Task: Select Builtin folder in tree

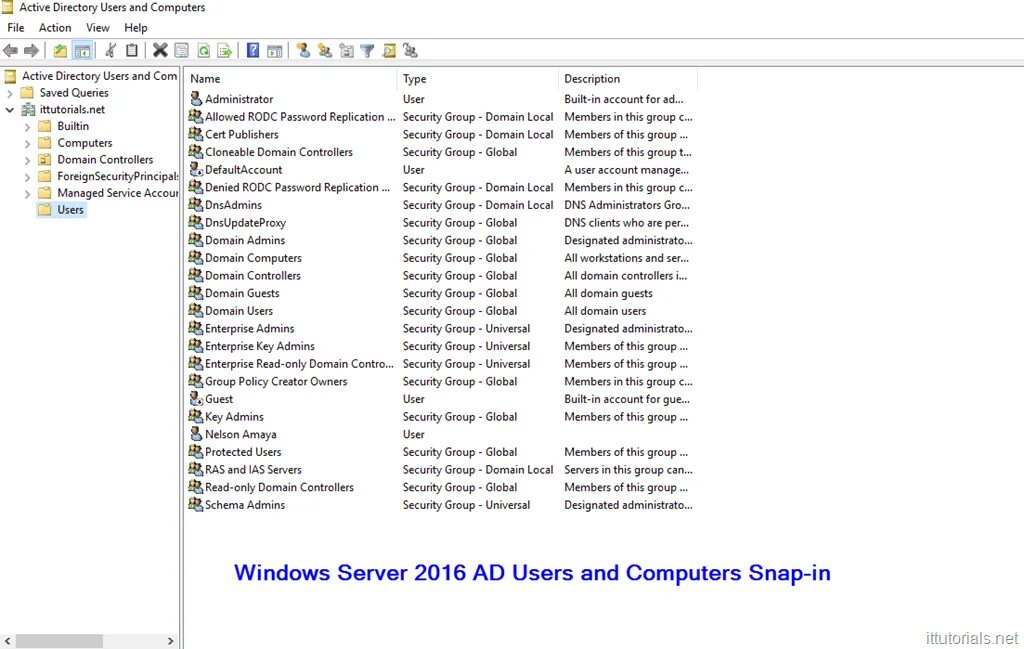Action: (x=72, y=126)
